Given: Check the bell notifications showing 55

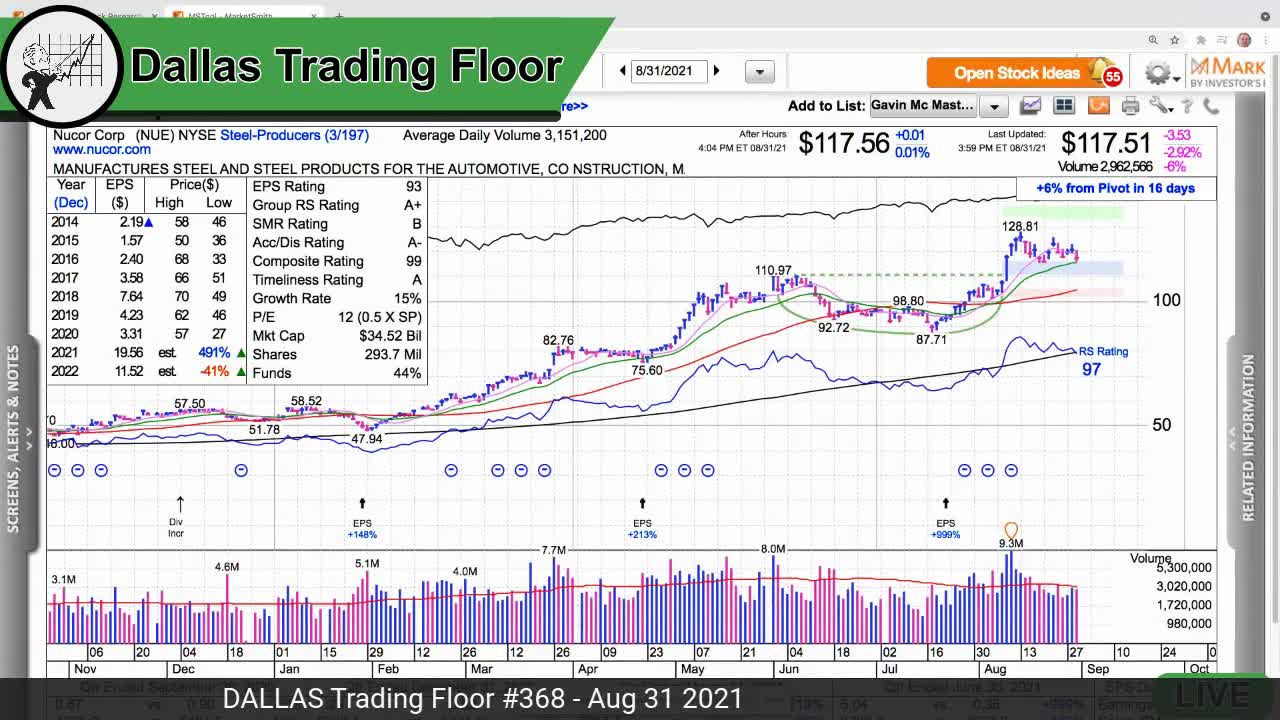Looking at the screenshot, I should [x=1106, y=72].
